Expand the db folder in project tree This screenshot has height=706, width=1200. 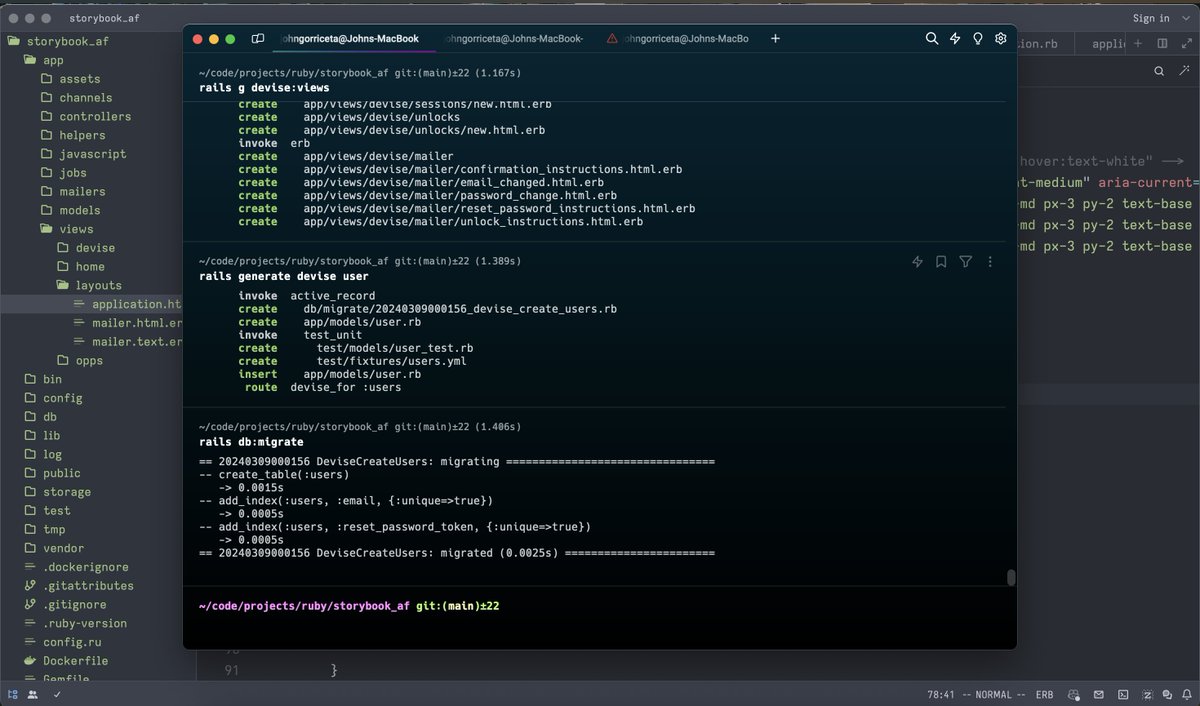tap(41, 417)
